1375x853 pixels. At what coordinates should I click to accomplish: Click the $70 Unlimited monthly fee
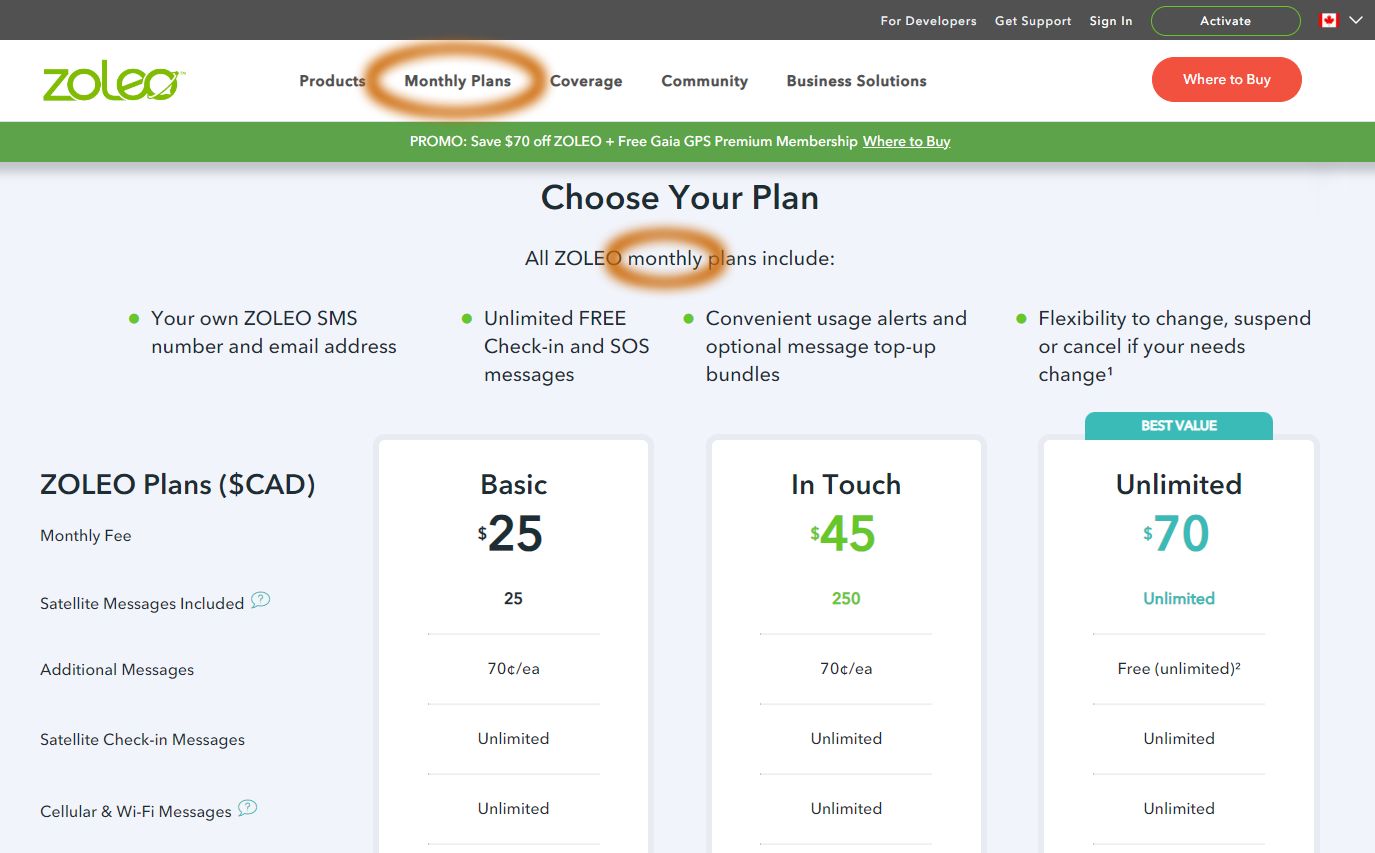pyautogui.click(x=1177, y=534)
